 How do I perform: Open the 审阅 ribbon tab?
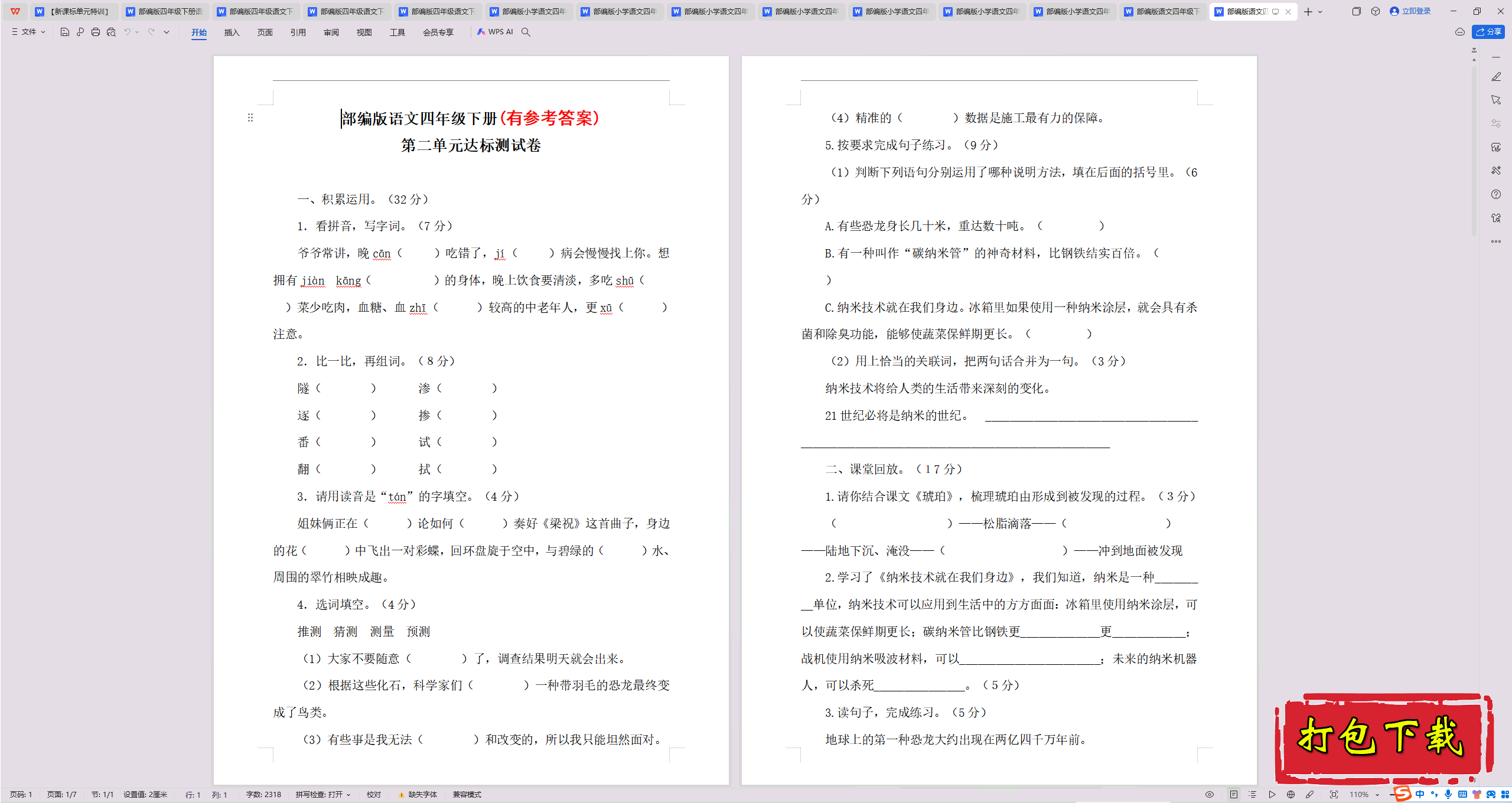[x=331, y=32]
